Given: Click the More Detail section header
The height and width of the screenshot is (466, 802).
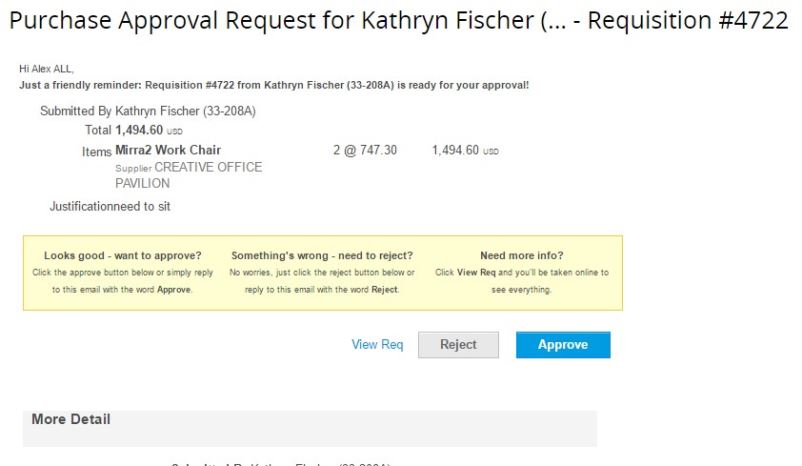Looking at the screenshot, I should click(71, 419).
